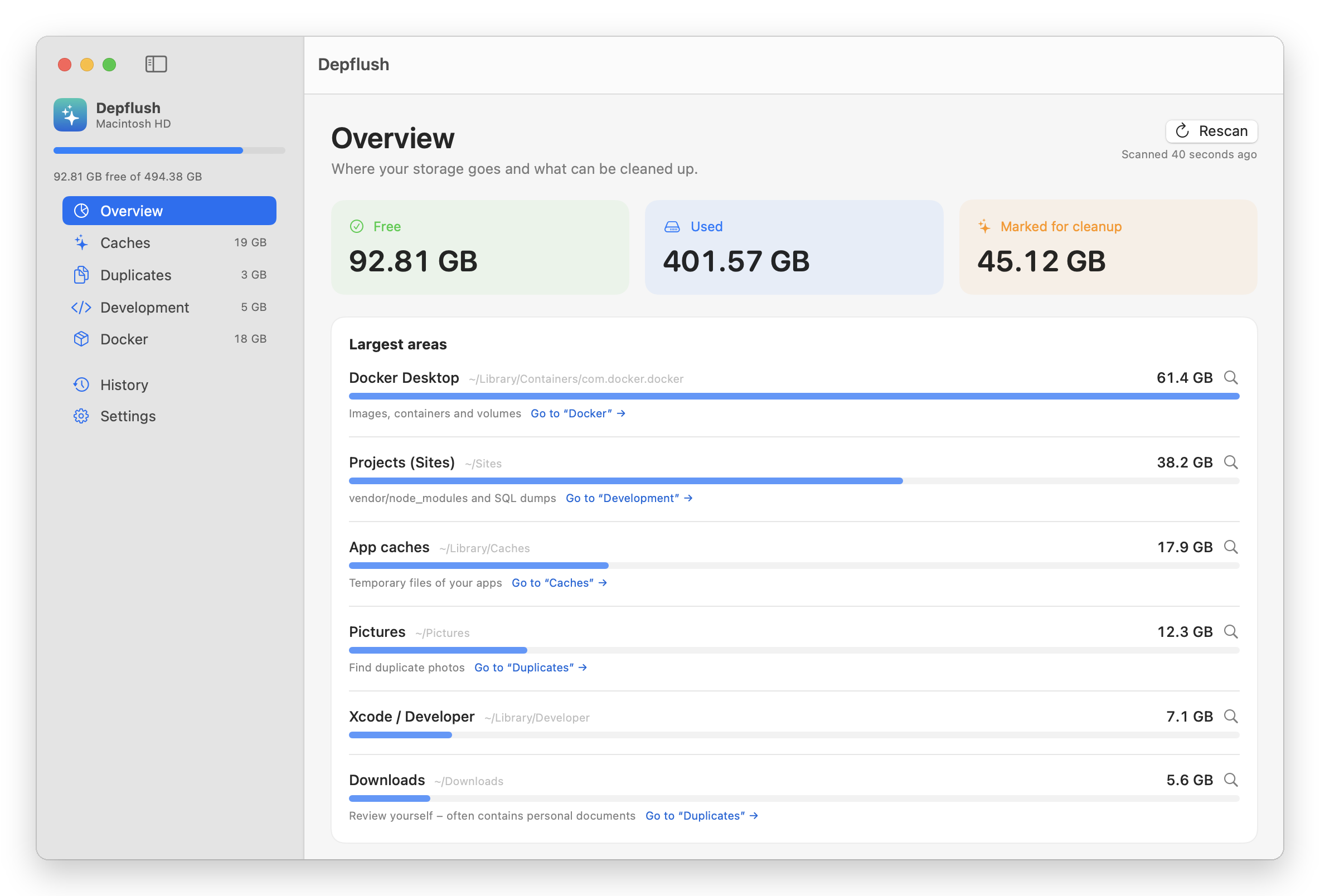Viewport: 1320px width, 896px height.
Task: Open the Development section in the sidebar
Action: coord(169,307)
